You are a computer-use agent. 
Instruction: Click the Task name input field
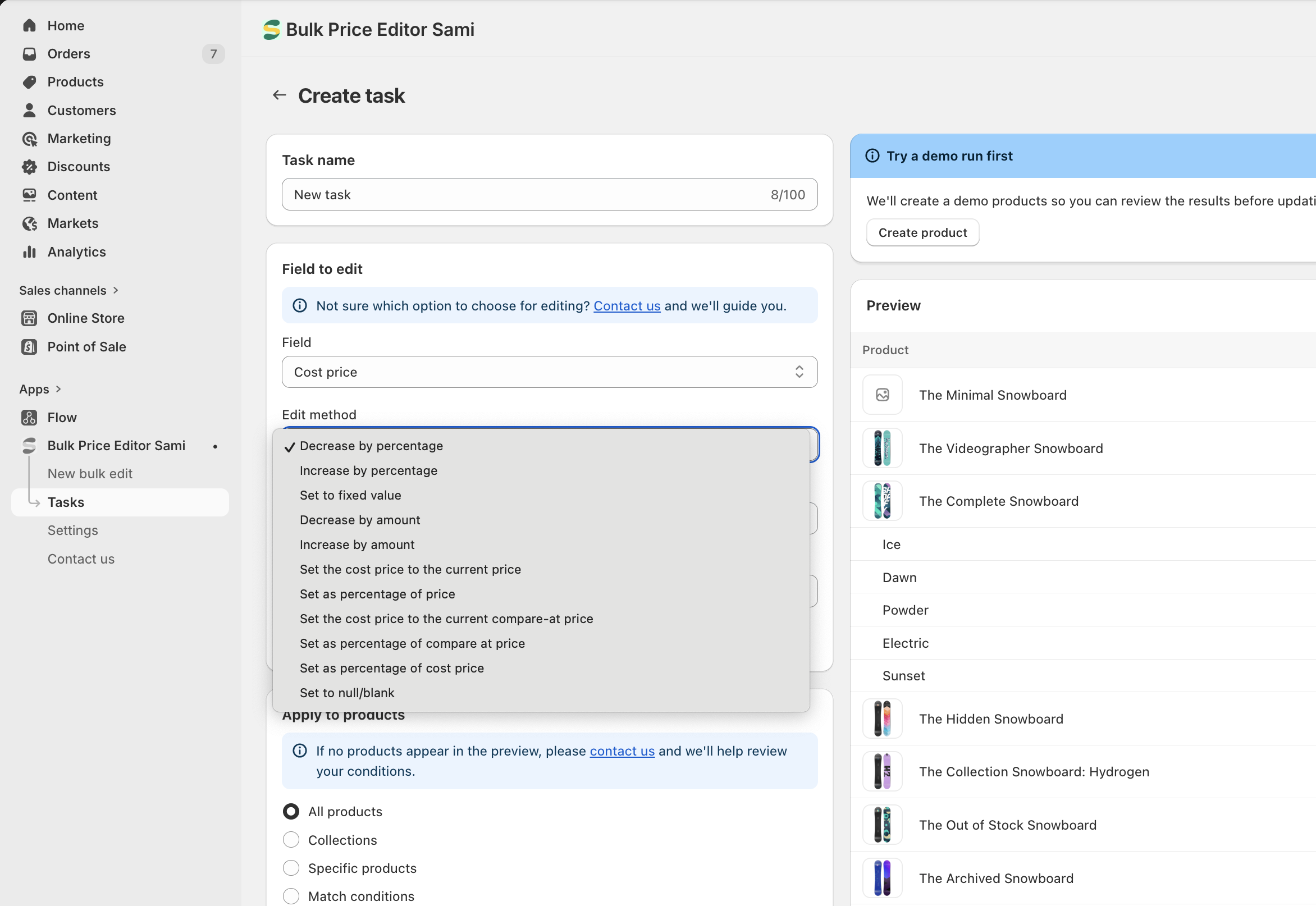(x=550, y=195)
